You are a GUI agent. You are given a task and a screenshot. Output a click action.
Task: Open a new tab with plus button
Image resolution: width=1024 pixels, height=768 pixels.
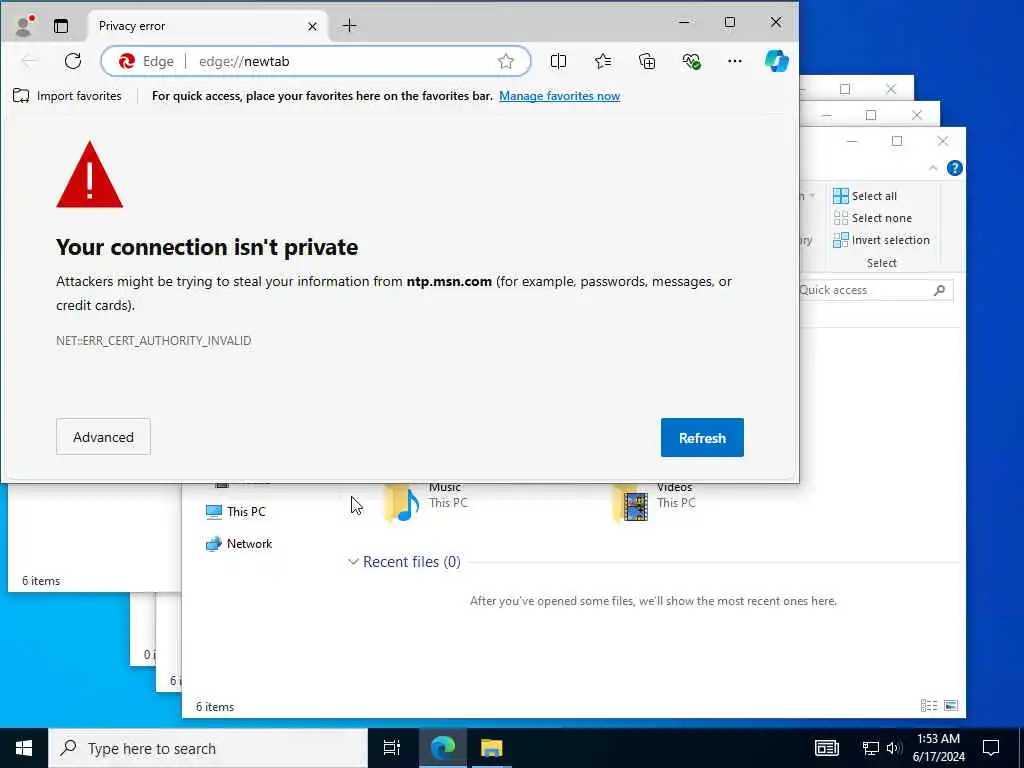click(349, 25)
